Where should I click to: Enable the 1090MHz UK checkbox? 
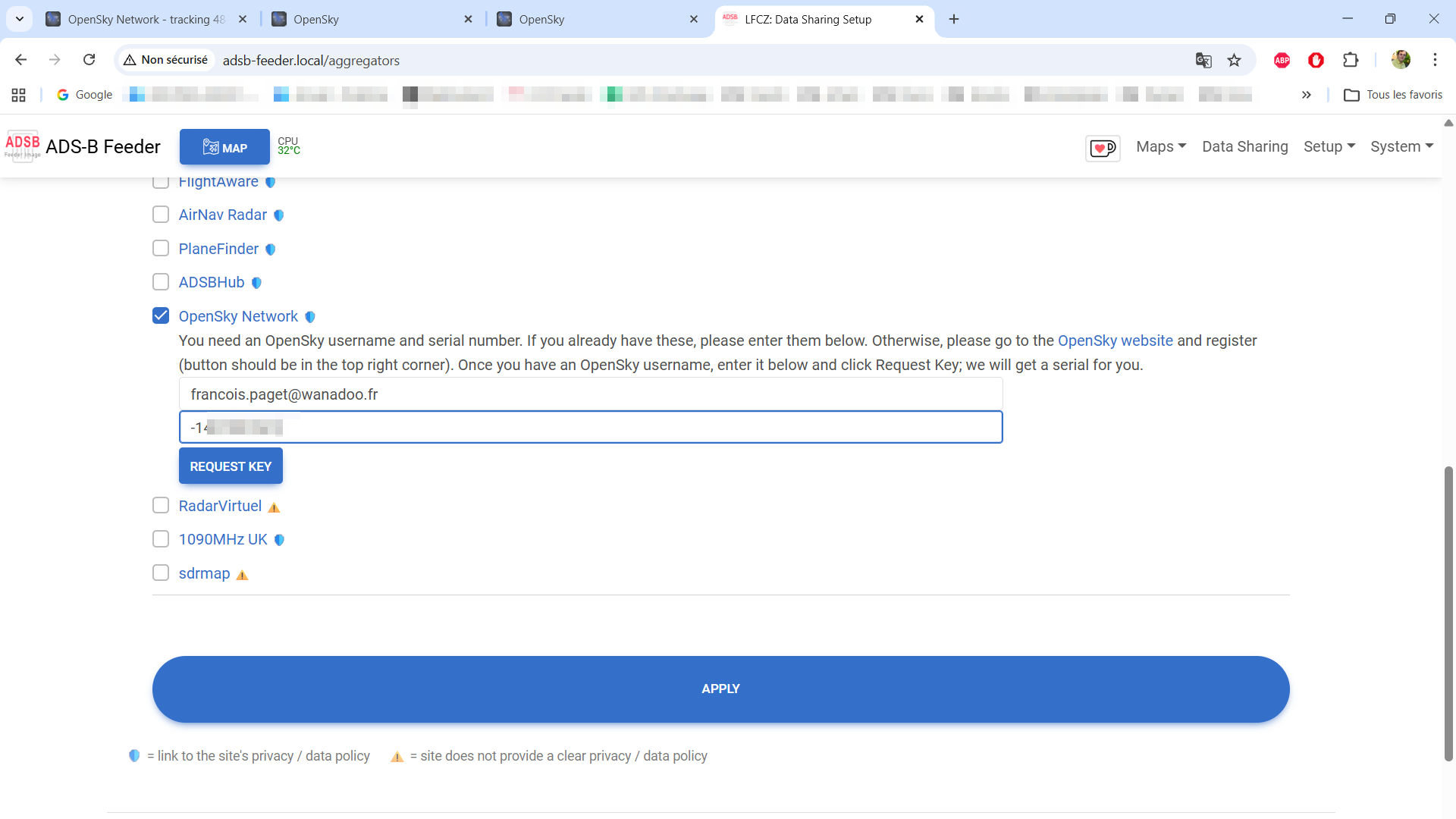(x=161, y=539)
